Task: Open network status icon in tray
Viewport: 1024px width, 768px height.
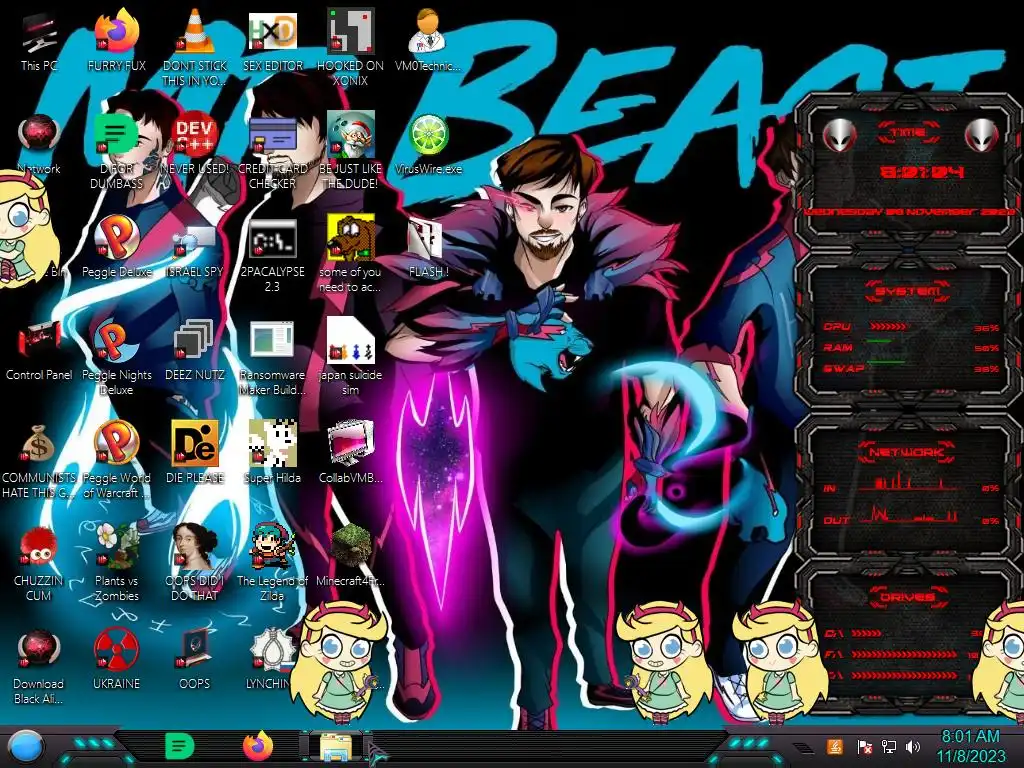Action: pos(888,746)
